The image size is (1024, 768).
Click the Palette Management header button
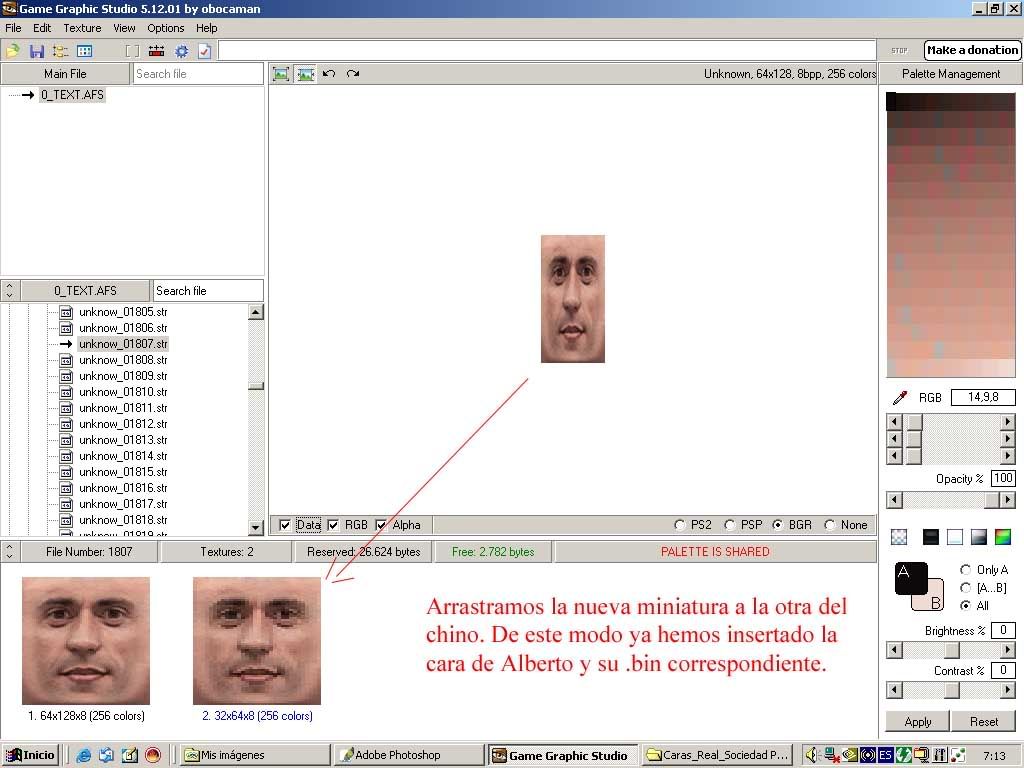(951, 74)
